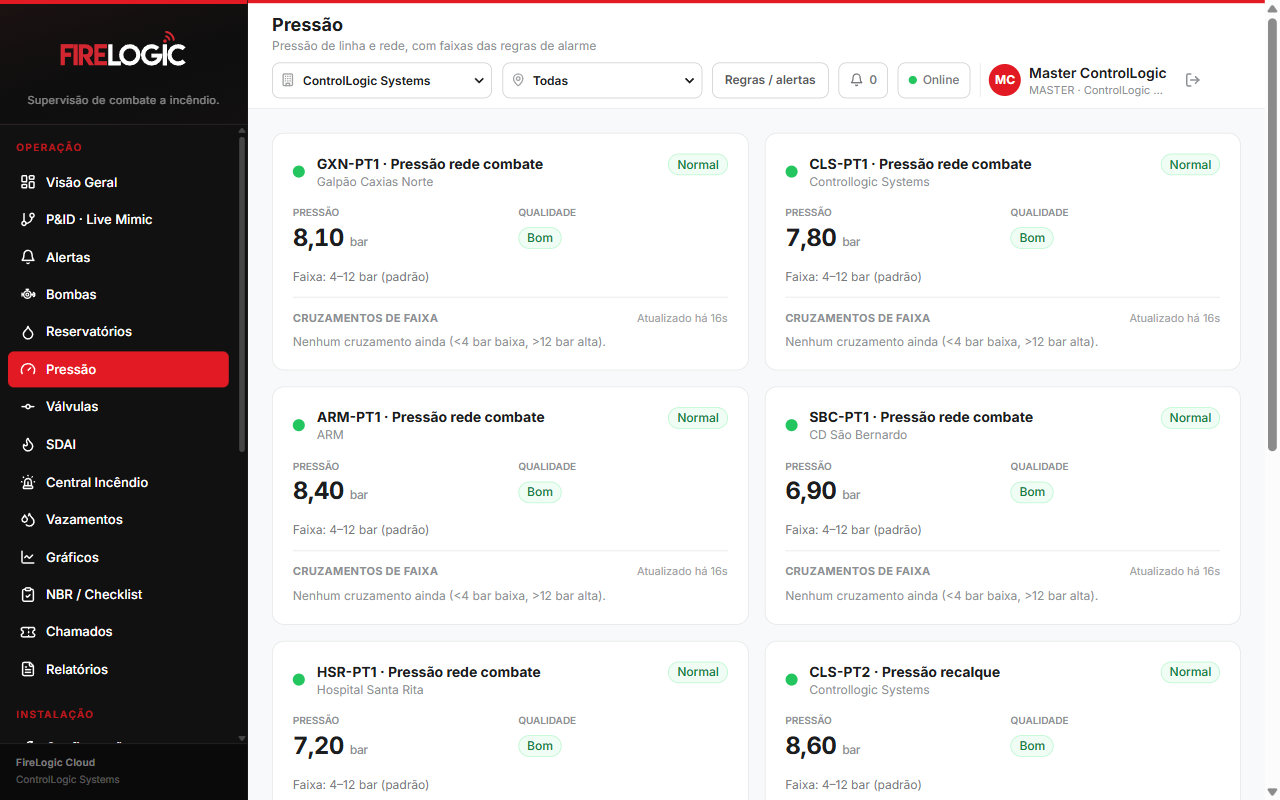Click the 6,90 bar pressure reading

(x=822, y=492)
